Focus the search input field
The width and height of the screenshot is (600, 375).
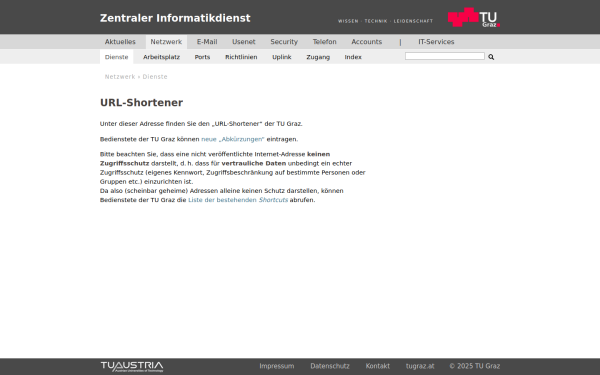(x=445, y=56)
